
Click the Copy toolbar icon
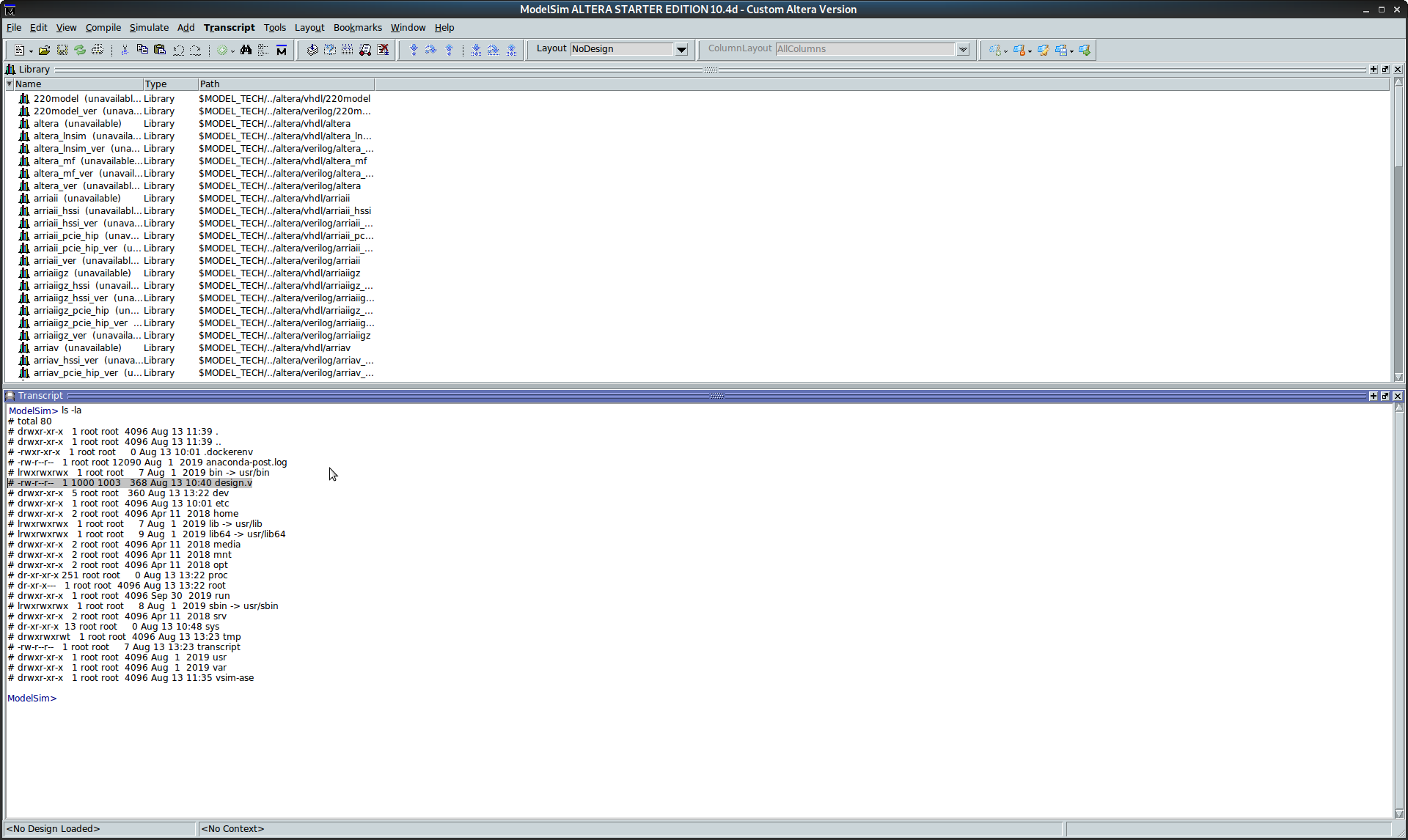[x=142, y=50]
